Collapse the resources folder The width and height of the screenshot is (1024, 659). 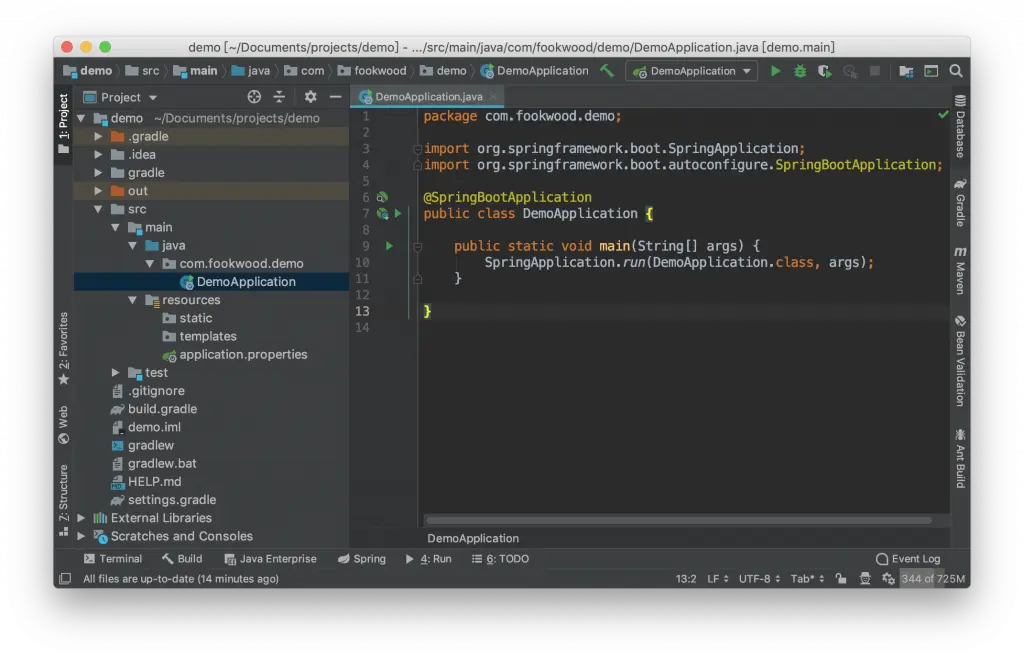[x=133, y=300]
